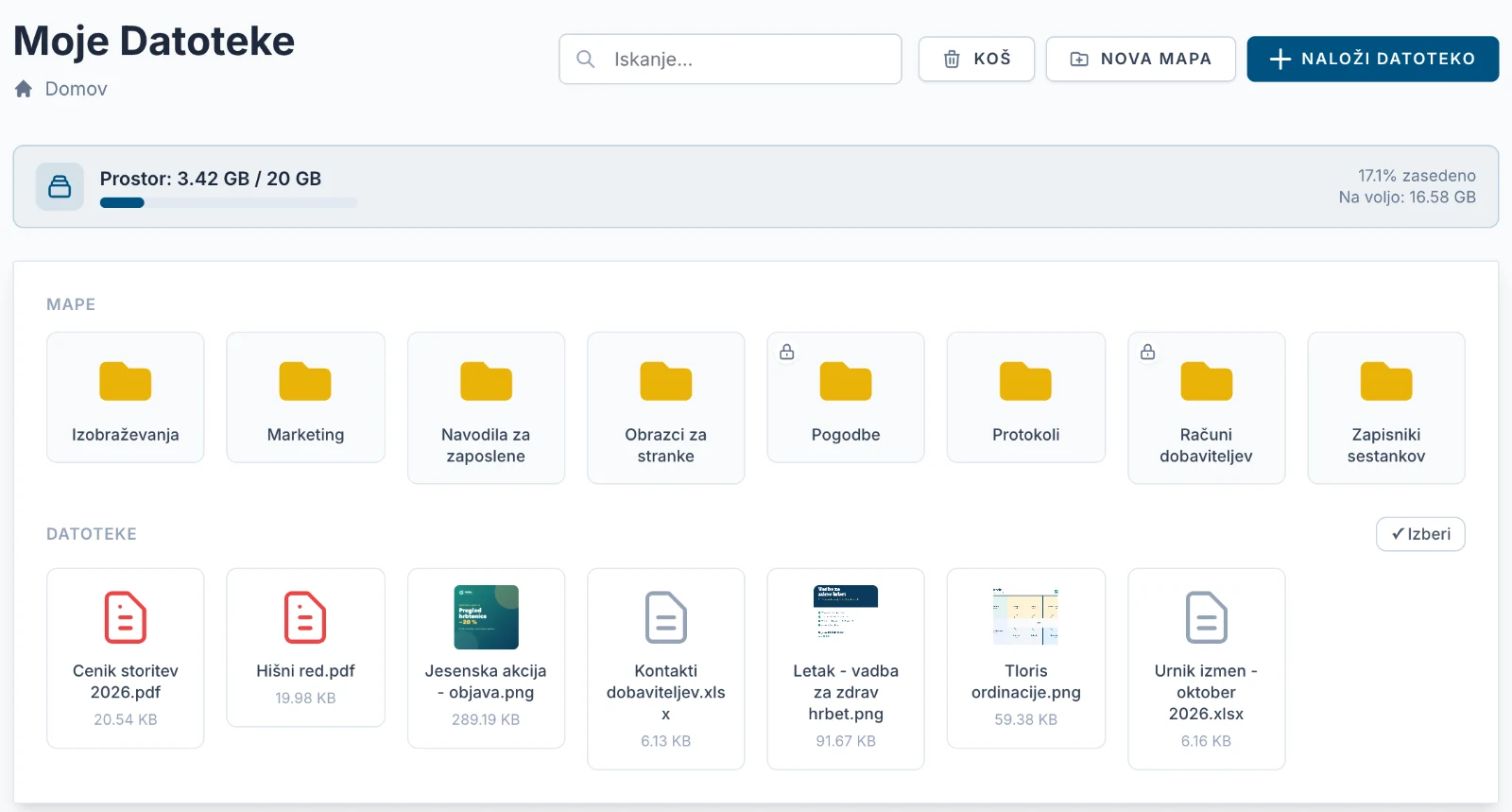Select the Hišni red.pdf file icon
The image size is (1512, 812).
click(x=305, y=617)
